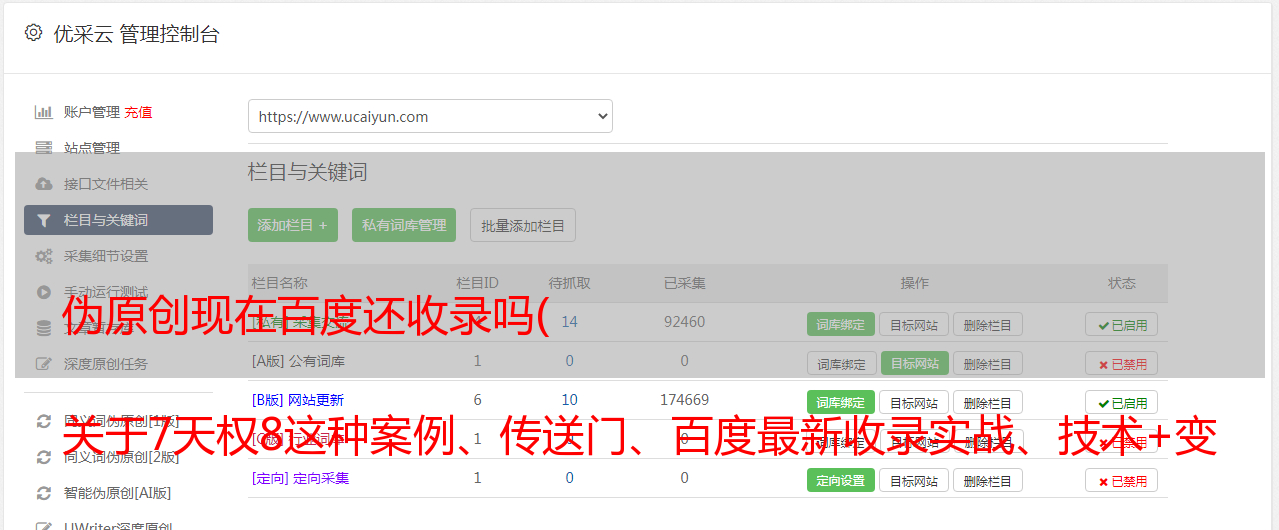Image resolution: width=1279 pixels, height=530 pixels.
Task: Click the 92460 collected count
Action: (x=684, y=322)
